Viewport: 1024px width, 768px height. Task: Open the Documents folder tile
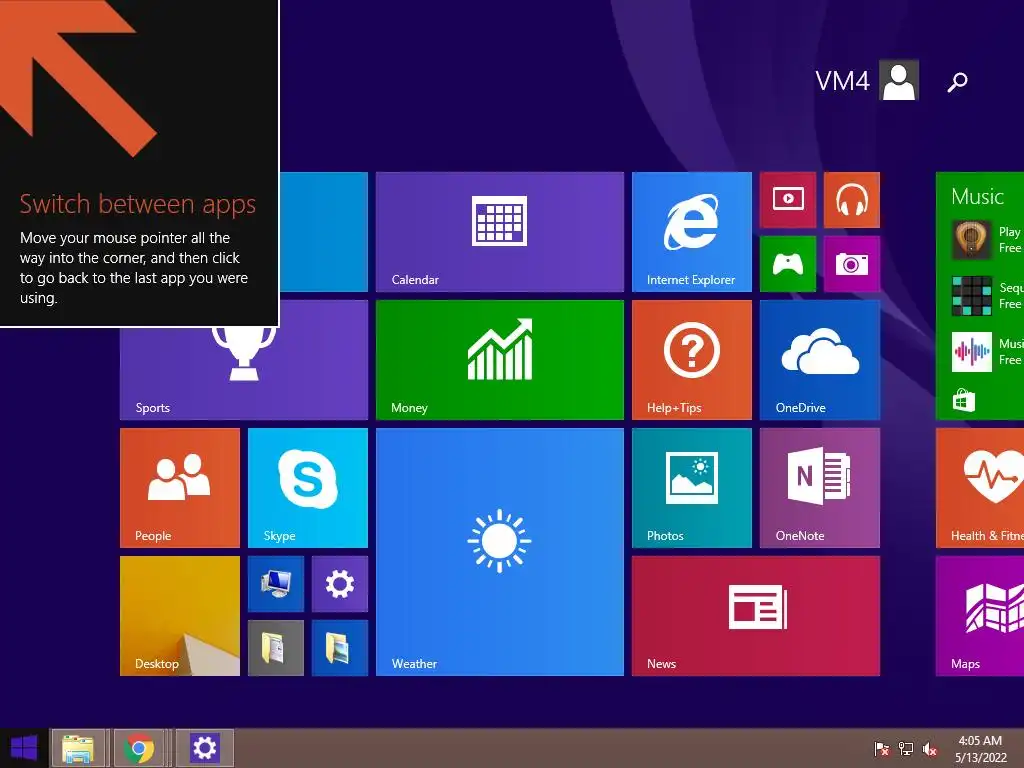(276, 648)
